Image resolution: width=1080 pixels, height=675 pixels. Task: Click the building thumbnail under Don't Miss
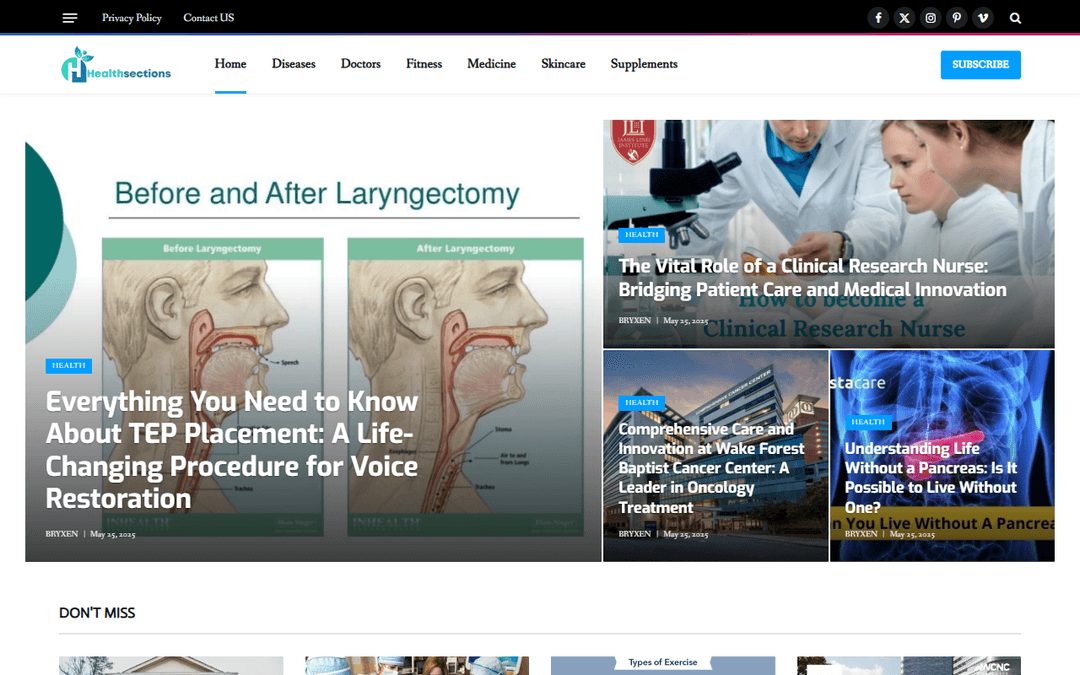pyautogui.click(x=908, y=665)
